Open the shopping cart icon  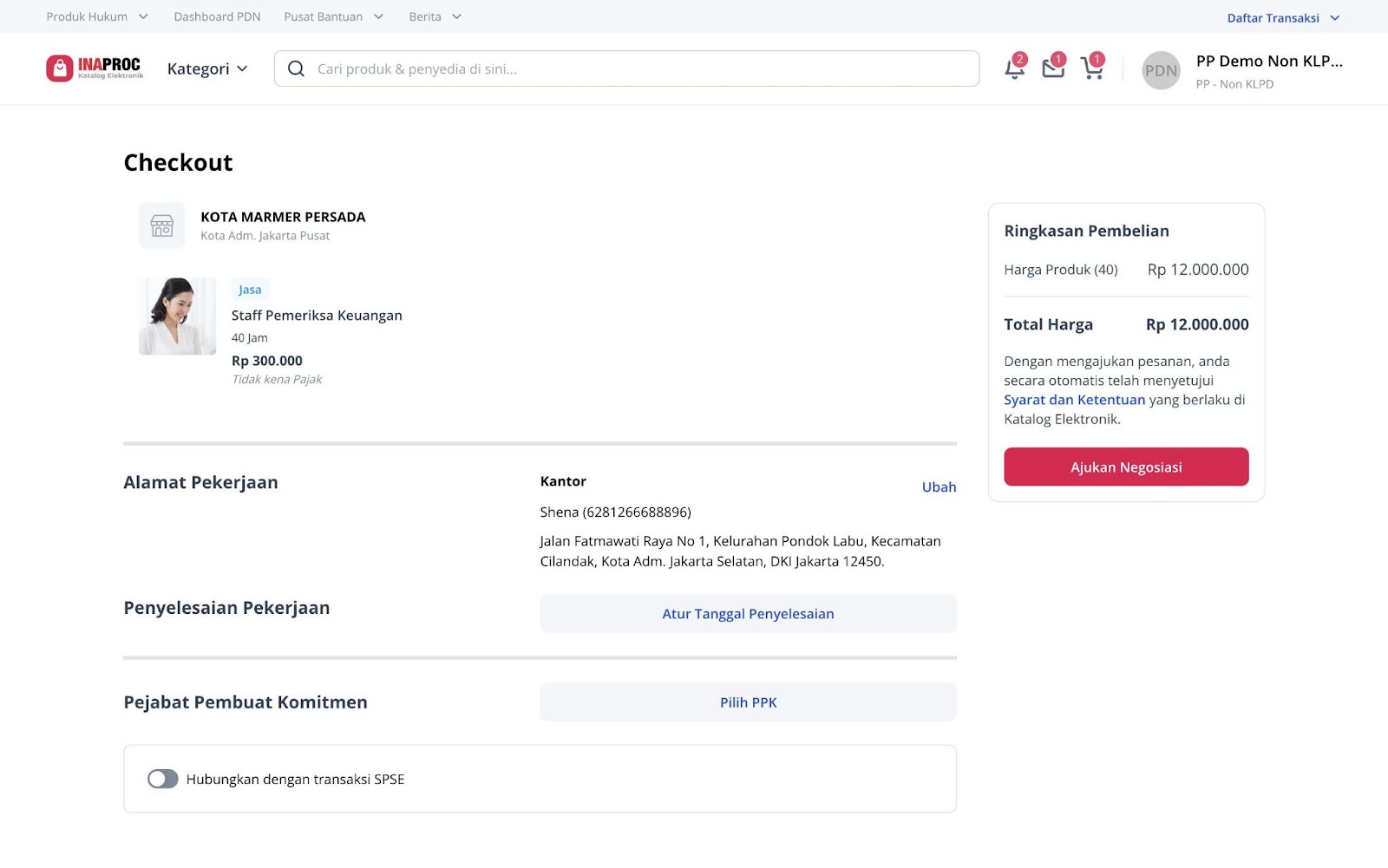click(x=1092, y=68)
